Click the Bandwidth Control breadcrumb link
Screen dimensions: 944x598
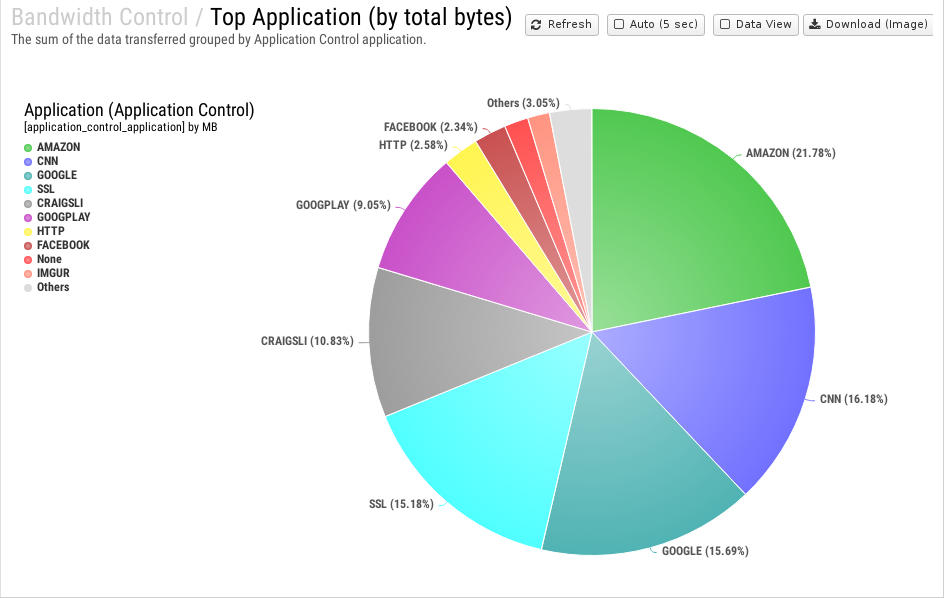(100, 17)
